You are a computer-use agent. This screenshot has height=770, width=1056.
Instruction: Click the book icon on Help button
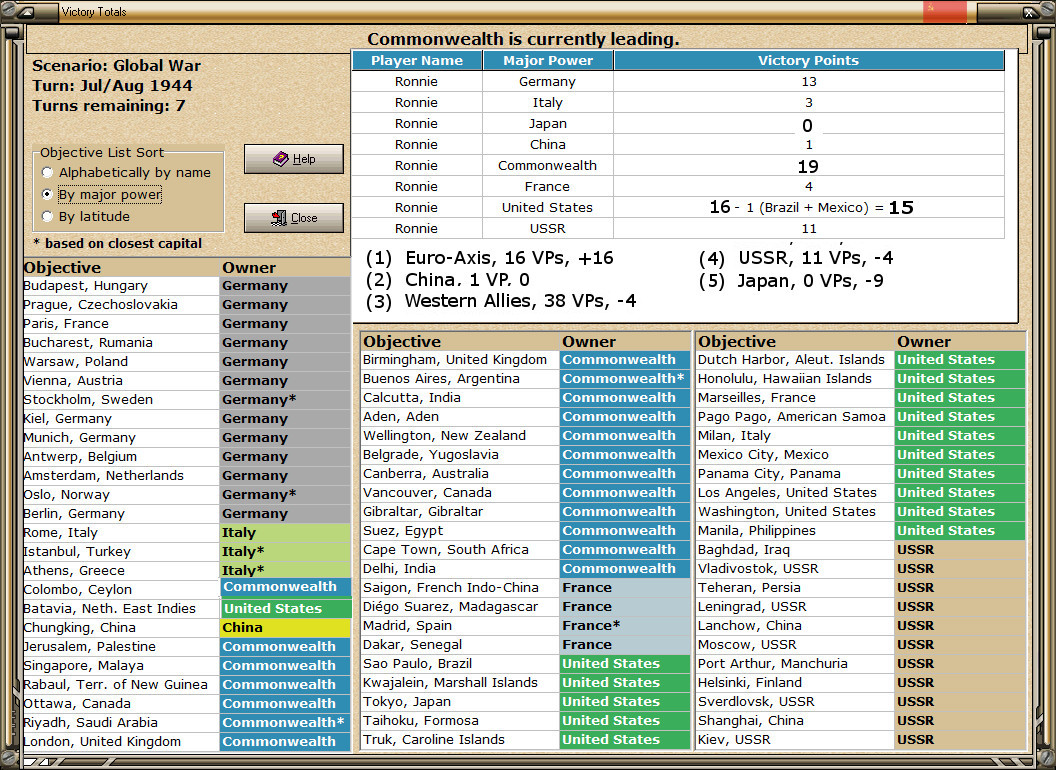(281, 159)
